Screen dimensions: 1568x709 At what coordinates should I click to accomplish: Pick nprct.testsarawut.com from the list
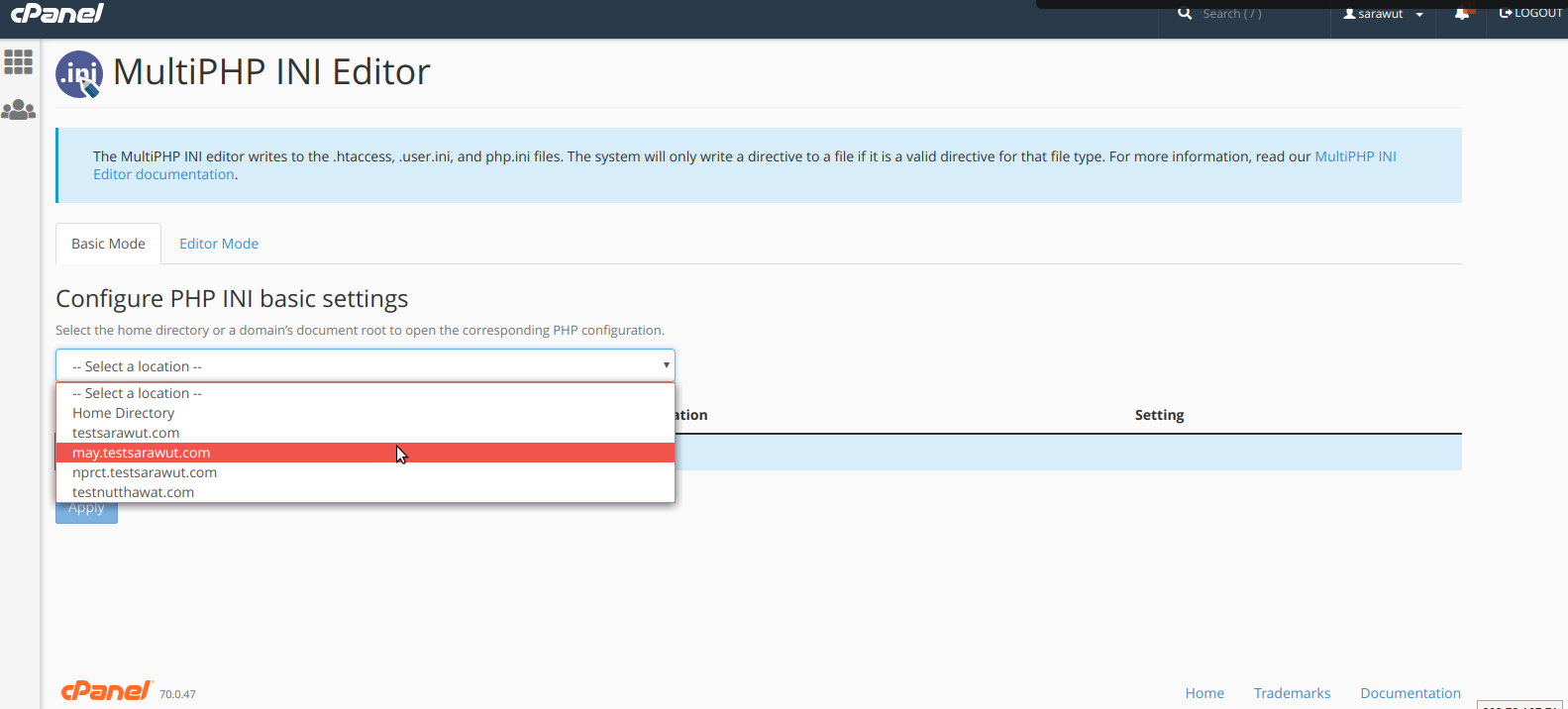point(145,472)
